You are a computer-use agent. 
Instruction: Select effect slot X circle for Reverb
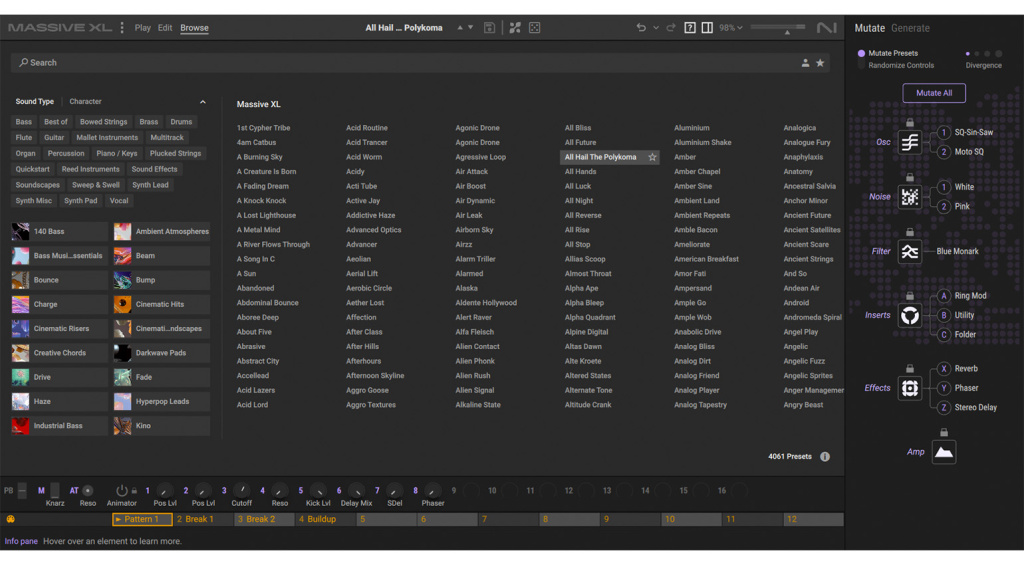point(944,369)
